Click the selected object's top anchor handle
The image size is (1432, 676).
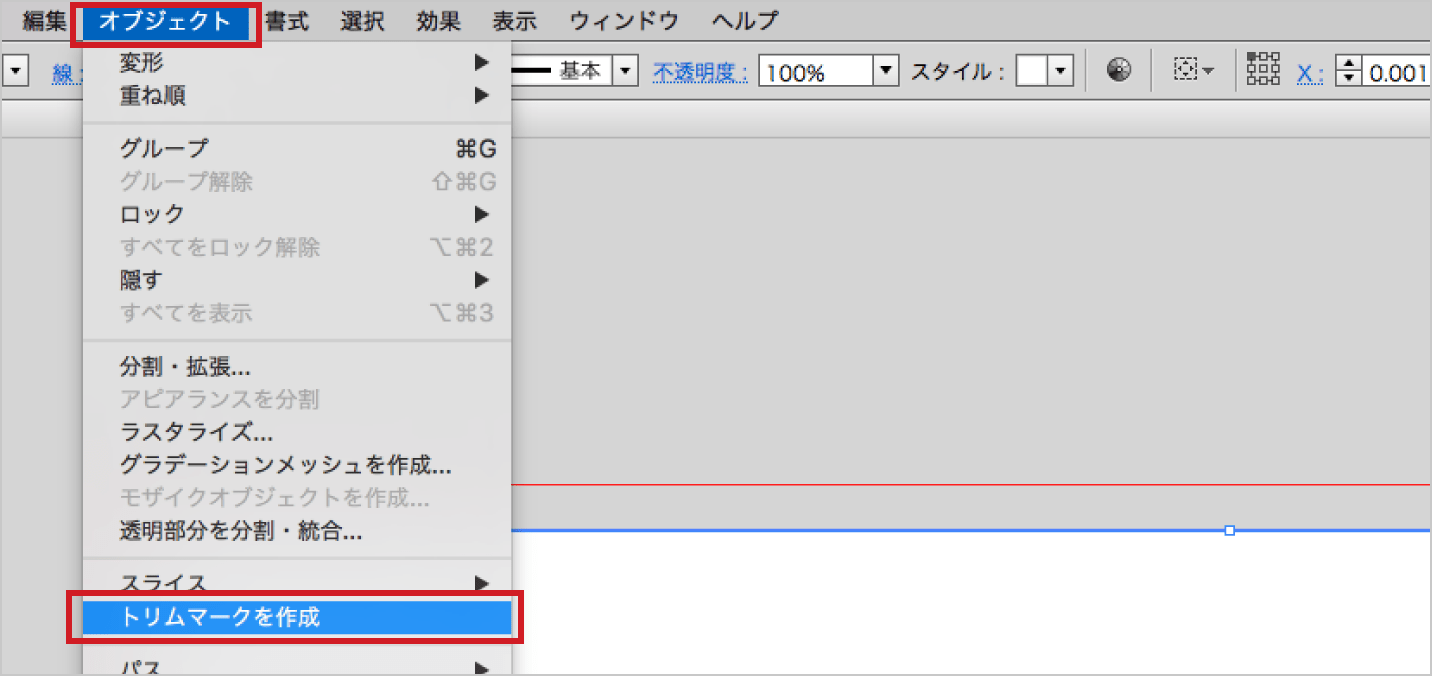click(x=1230, y=530)
